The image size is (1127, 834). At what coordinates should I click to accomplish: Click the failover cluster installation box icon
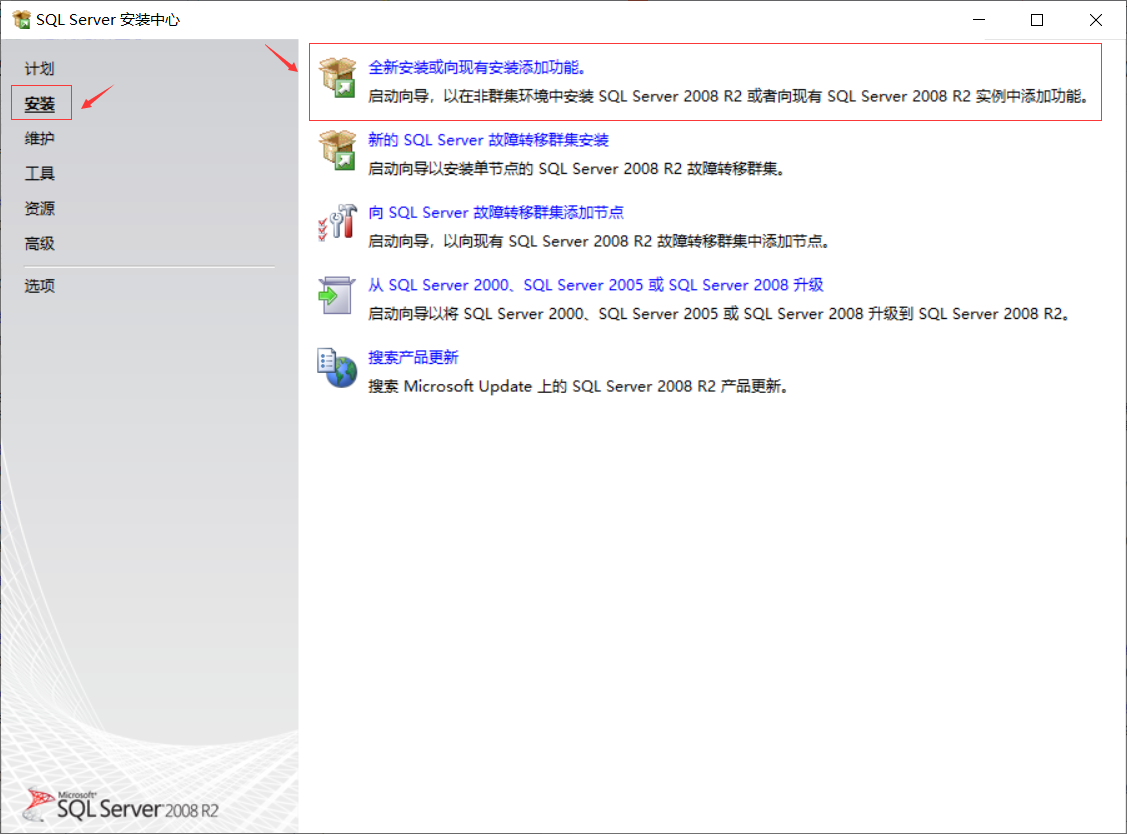[338, 150]
